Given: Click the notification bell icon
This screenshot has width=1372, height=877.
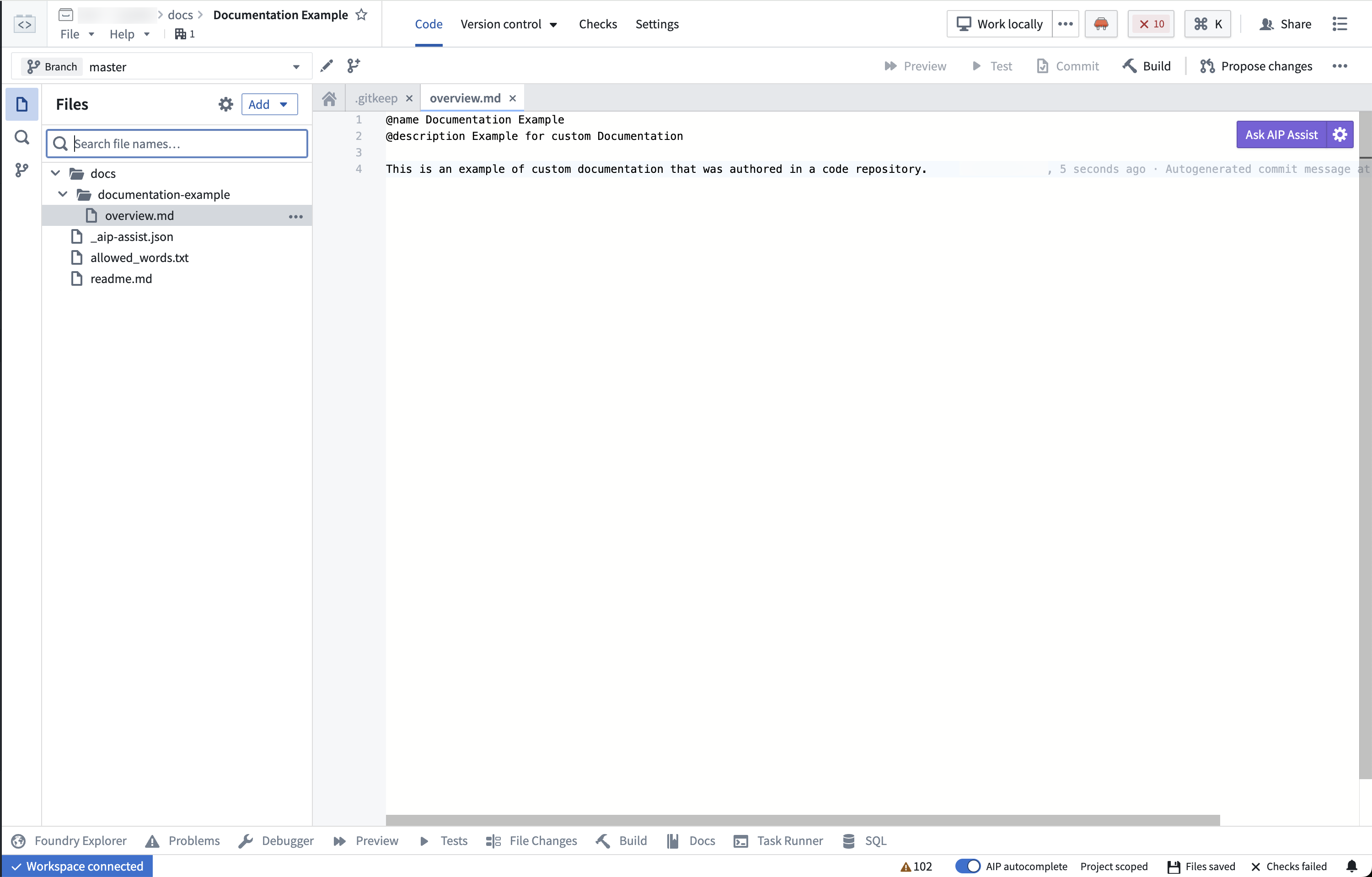Looking at the screenshot, I should 1351,866.
